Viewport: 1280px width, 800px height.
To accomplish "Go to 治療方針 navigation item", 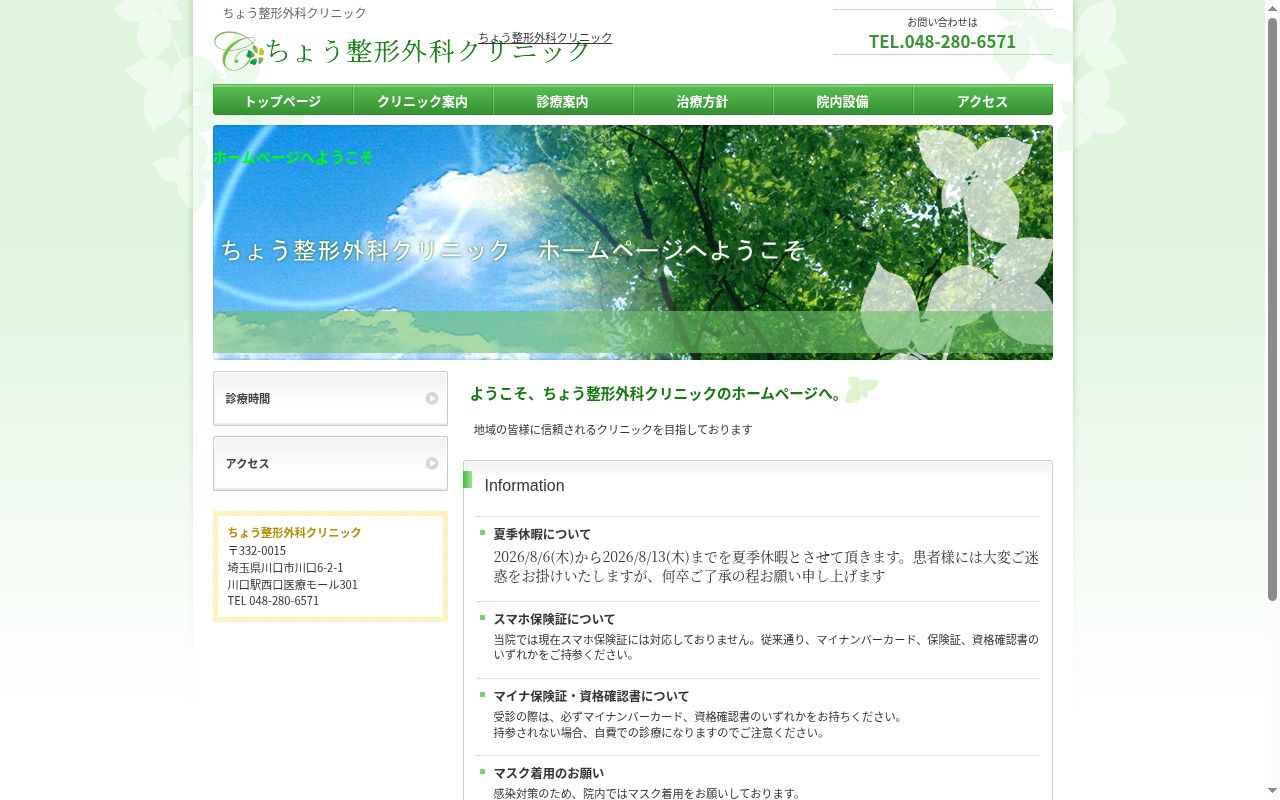I will 703,100.
